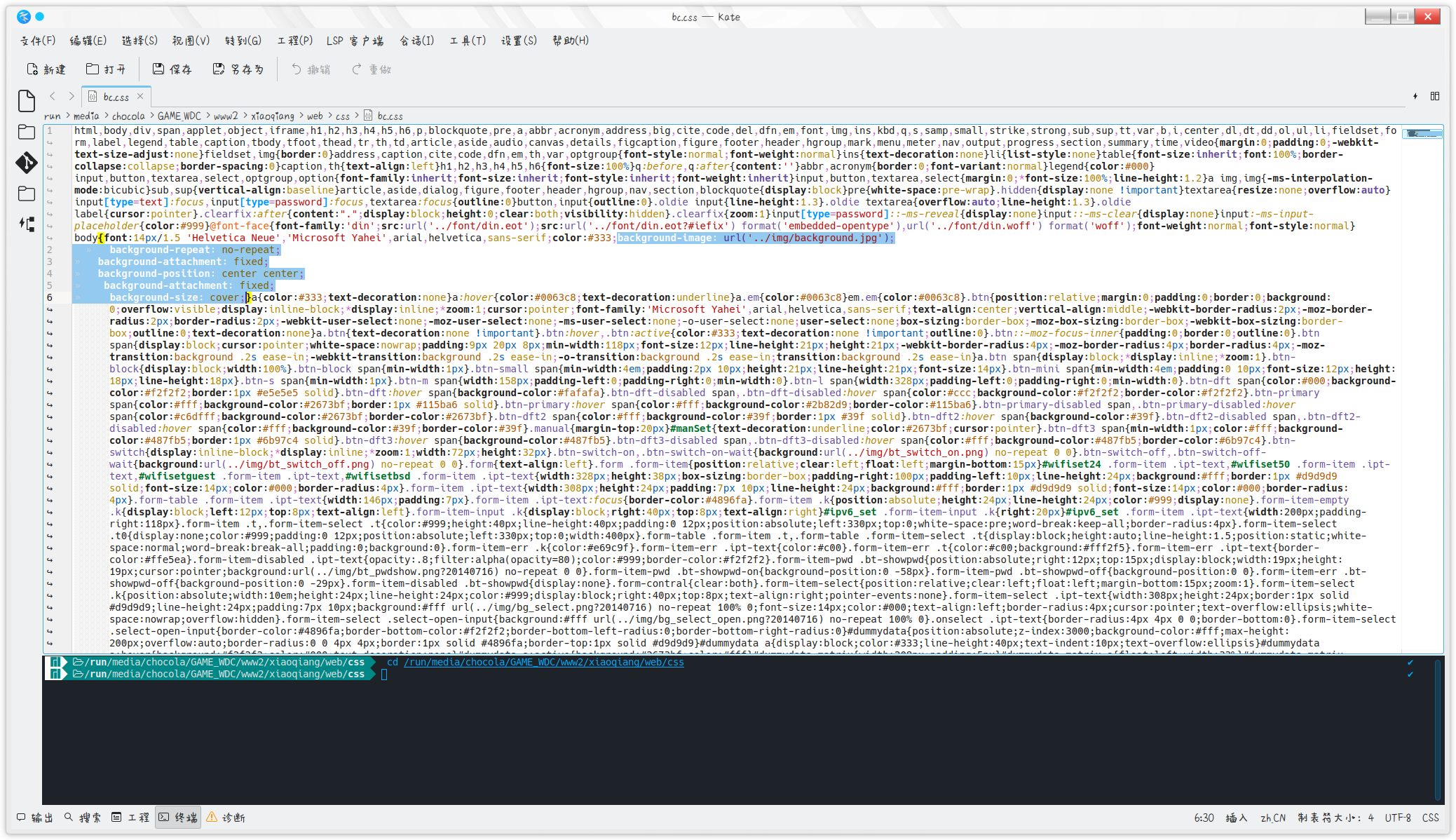Open the 编辑(E) menu
The width and height of the screenshot is (1456, 840).
[88, 41]
